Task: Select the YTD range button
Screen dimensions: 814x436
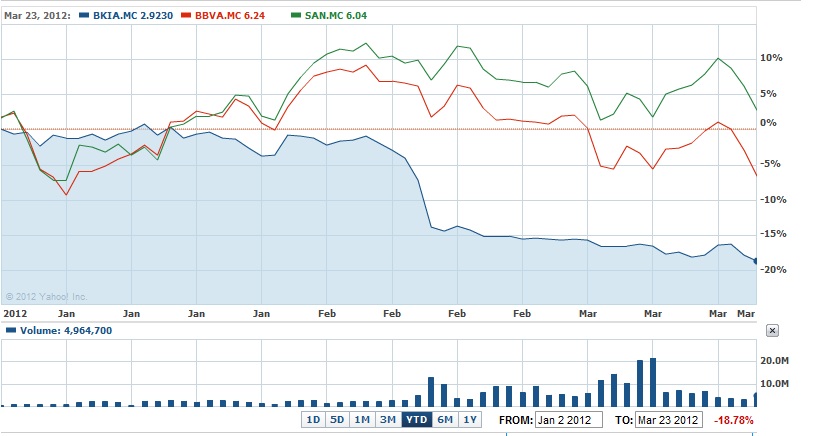Action: [416, 419]
